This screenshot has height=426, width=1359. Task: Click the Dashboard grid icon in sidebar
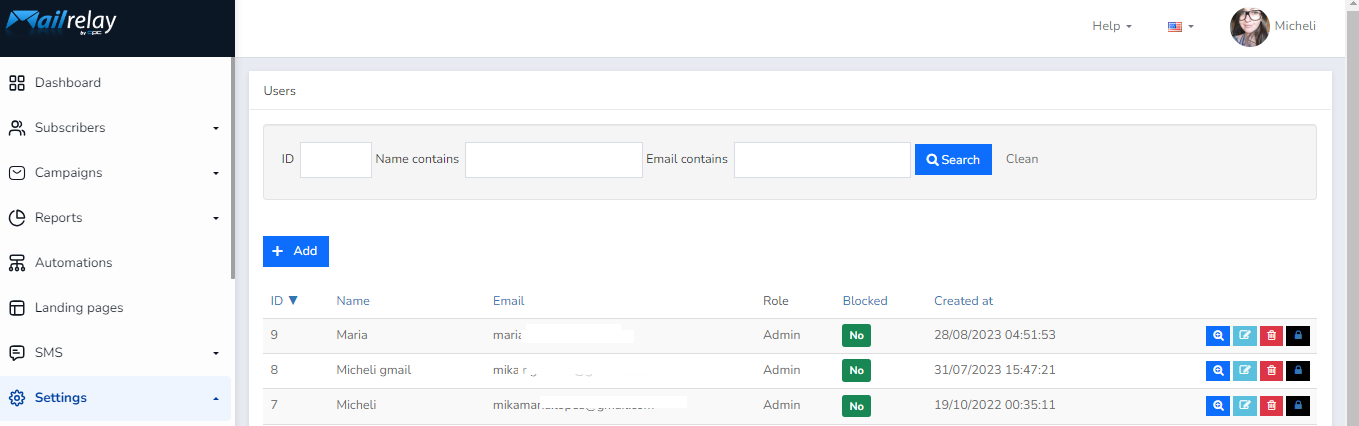click(x=17, y=83)
